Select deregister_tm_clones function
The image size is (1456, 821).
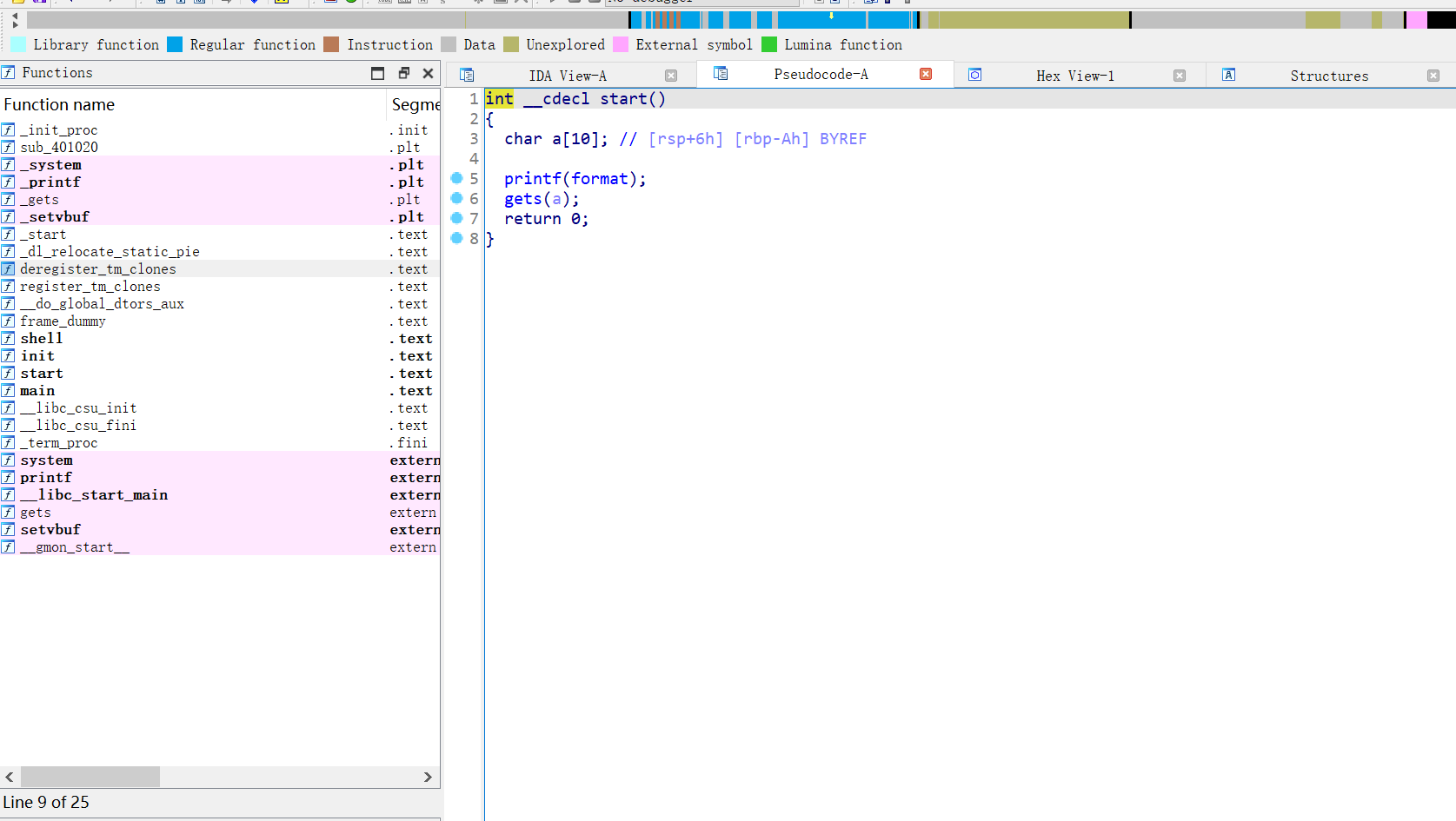pyautogui.click(x=220, y=268)
